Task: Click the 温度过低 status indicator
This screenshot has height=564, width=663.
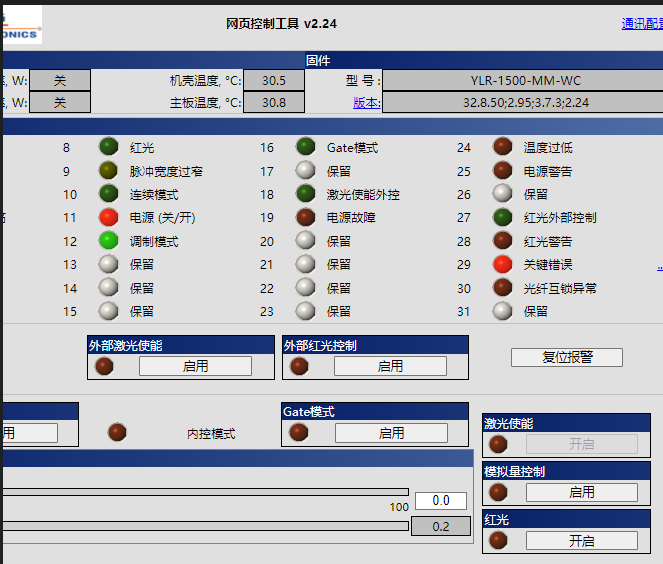Action: click(502, 147)
